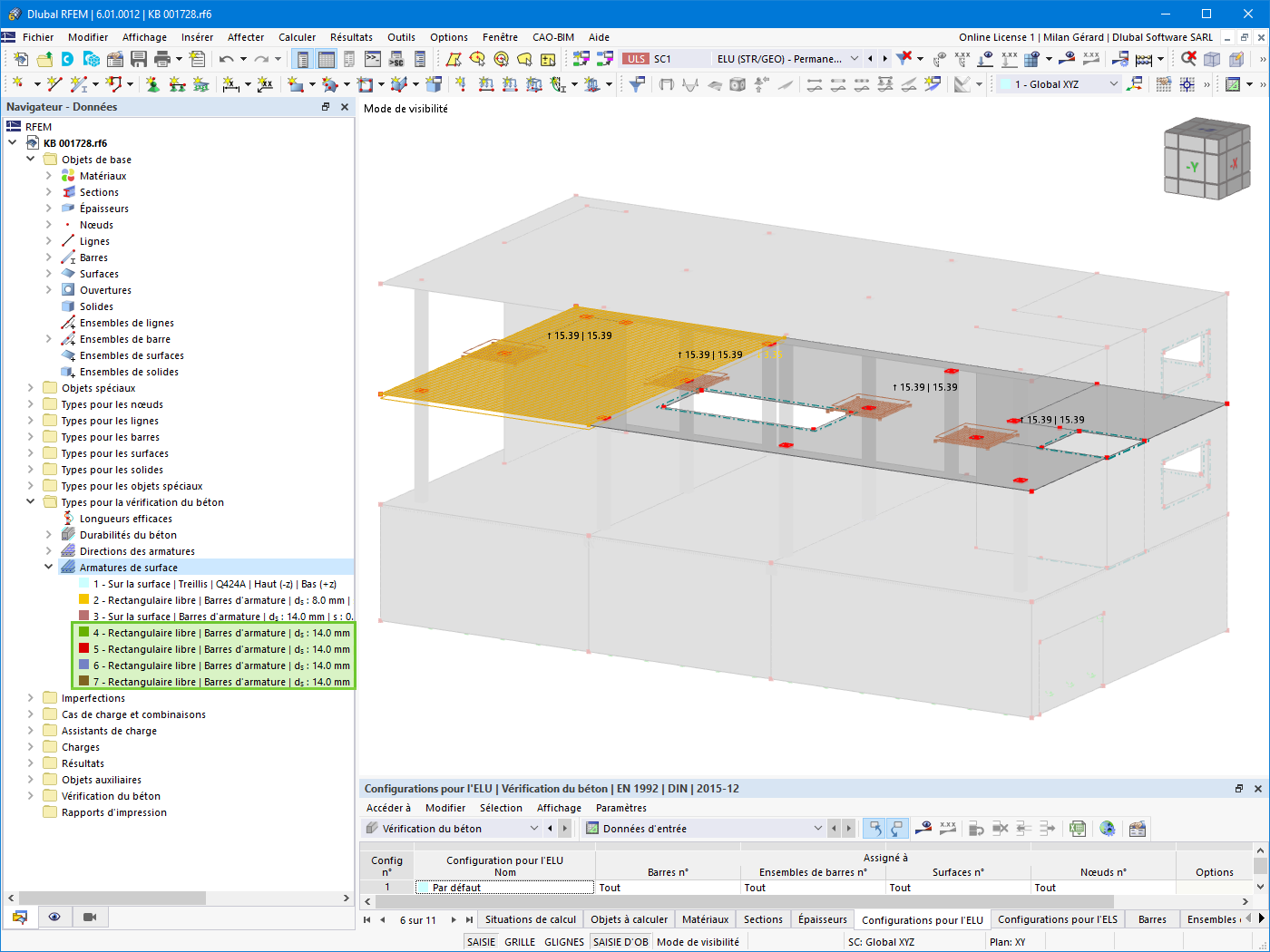Screen dimensions: 1270x952
Task: Click yellow swatch of reinforcement 2
Action: click(x=83, y=599)
